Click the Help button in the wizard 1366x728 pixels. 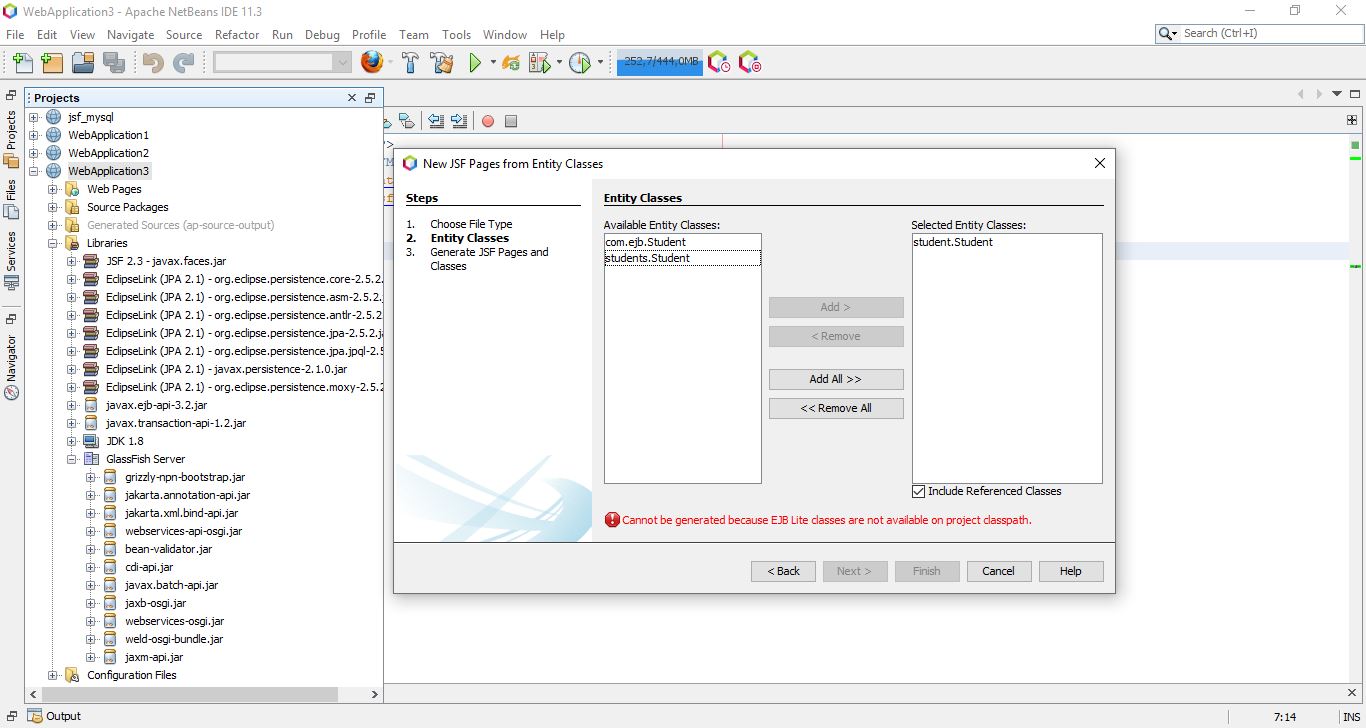click(1070, 571)
